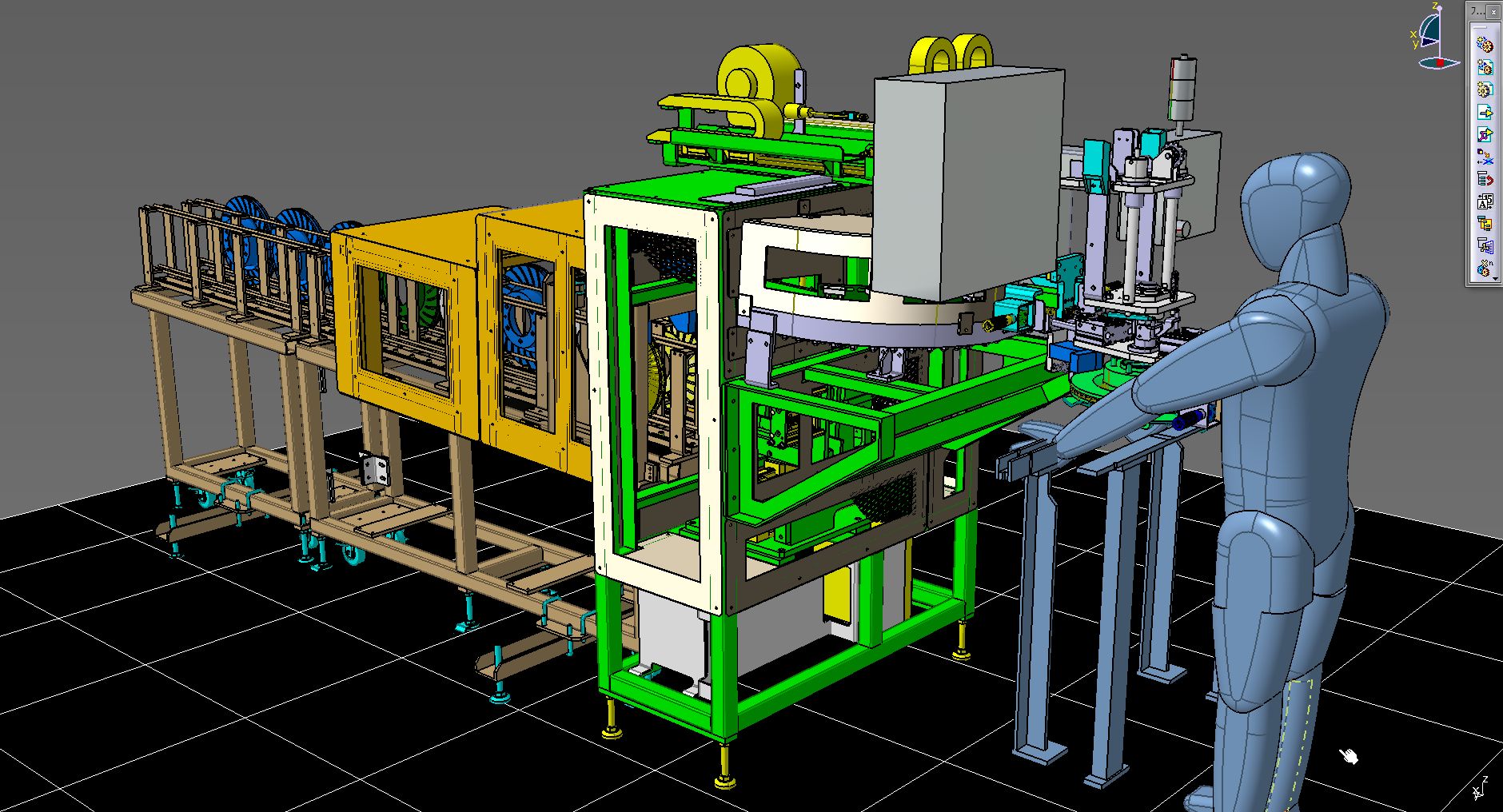Viewport: 1503px width, 812px height.
Task: Click the axis triad in the corner
Action: coord(1479,788)
